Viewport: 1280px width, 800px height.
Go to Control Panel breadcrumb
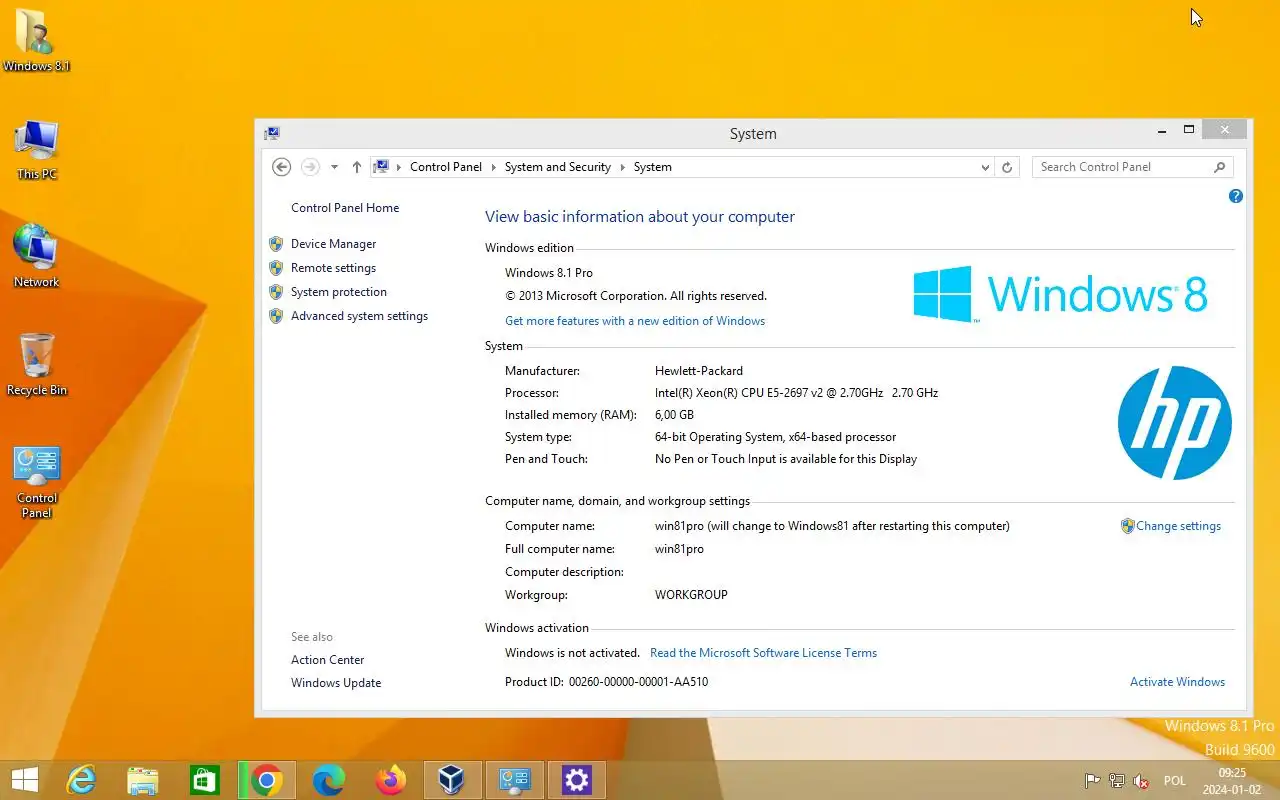(x=446, y=167)
